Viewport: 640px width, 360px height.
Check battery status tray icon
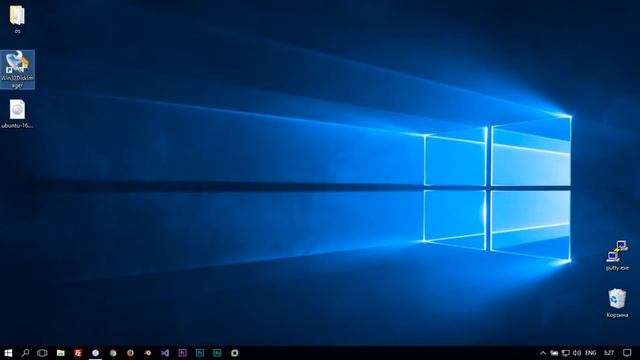(x=554, y=353)
